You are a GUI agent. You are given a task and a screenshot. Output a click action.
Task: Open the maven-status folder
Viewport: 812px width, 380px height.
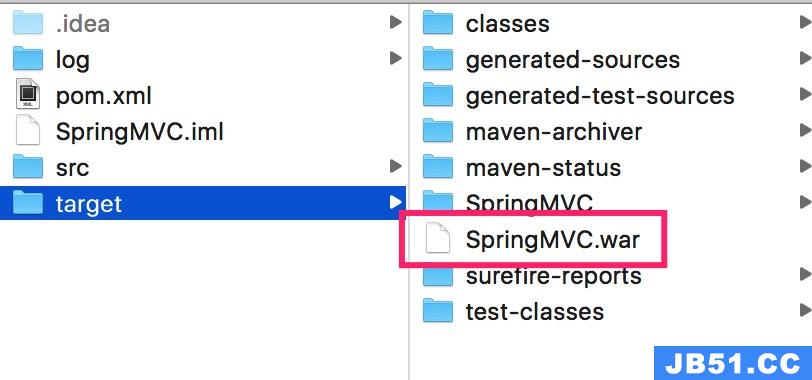click(x=611, y=167)
